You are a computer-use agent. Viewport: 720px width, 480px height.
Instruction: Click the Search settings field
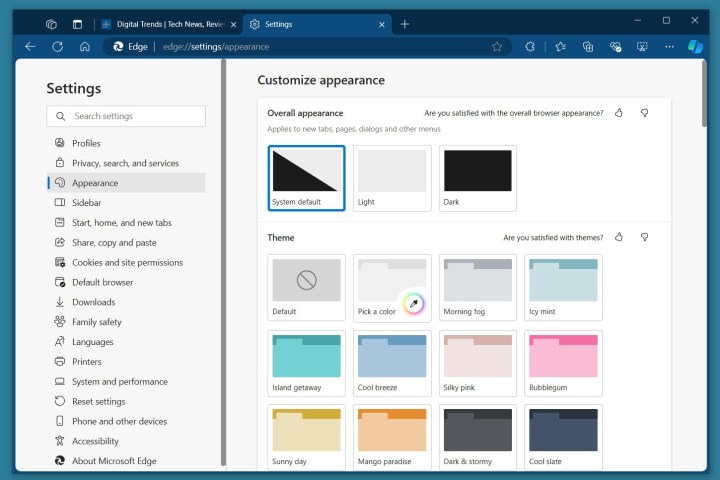click(x=126, y=116)
